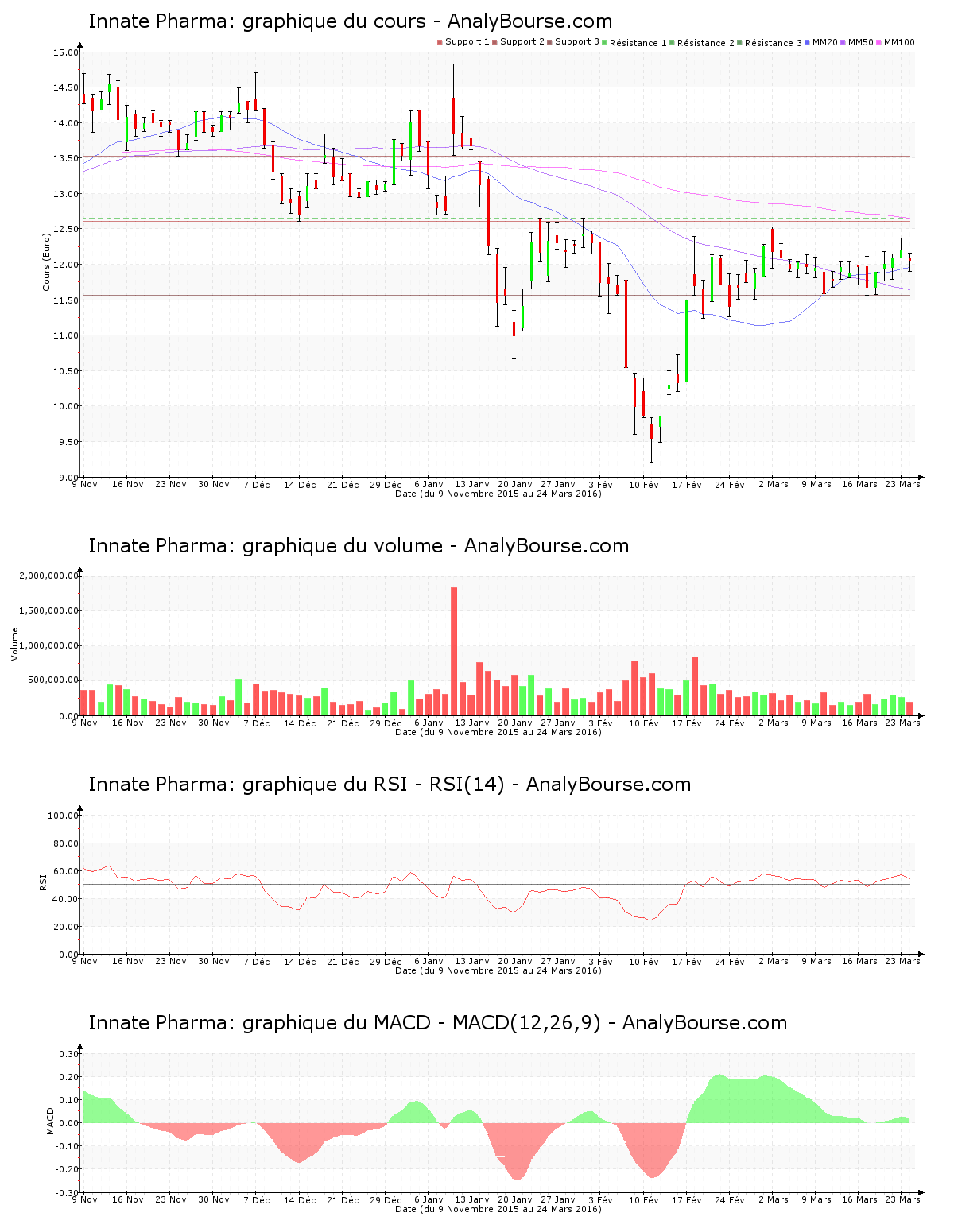Click the 80.00 RSI axis value

pyautogui.click(x=66, y=843)
